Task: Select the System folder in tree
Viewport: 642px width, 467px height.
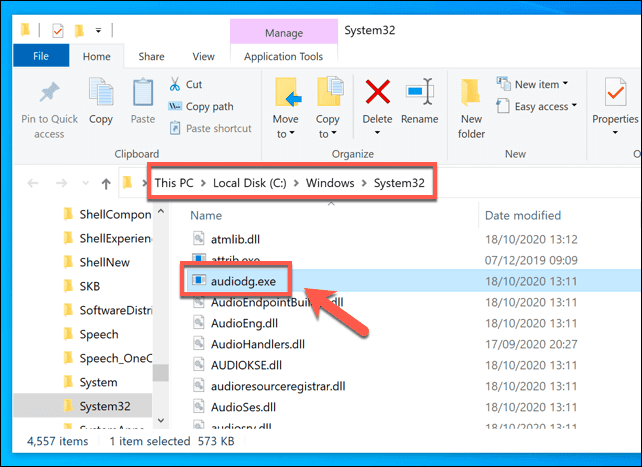Action: (91, 382)
